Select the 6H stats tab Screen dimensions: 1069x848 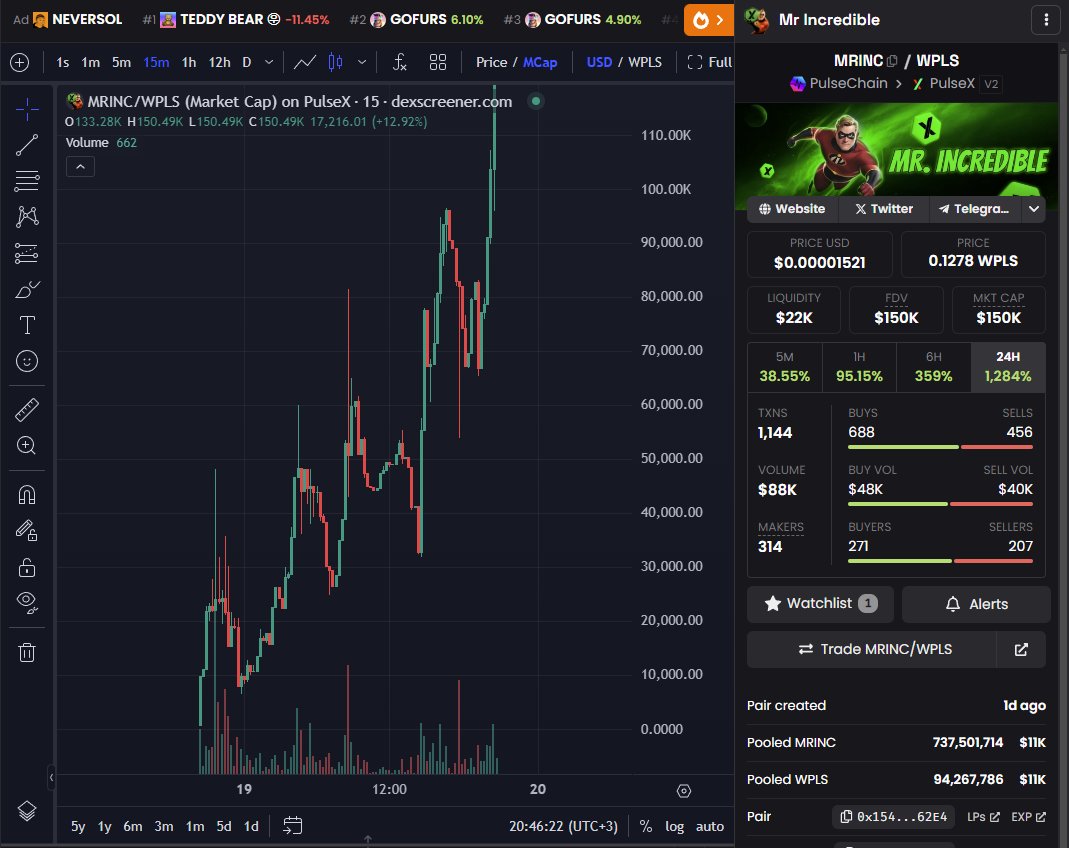pyautogui.click(x=933, y=367)
